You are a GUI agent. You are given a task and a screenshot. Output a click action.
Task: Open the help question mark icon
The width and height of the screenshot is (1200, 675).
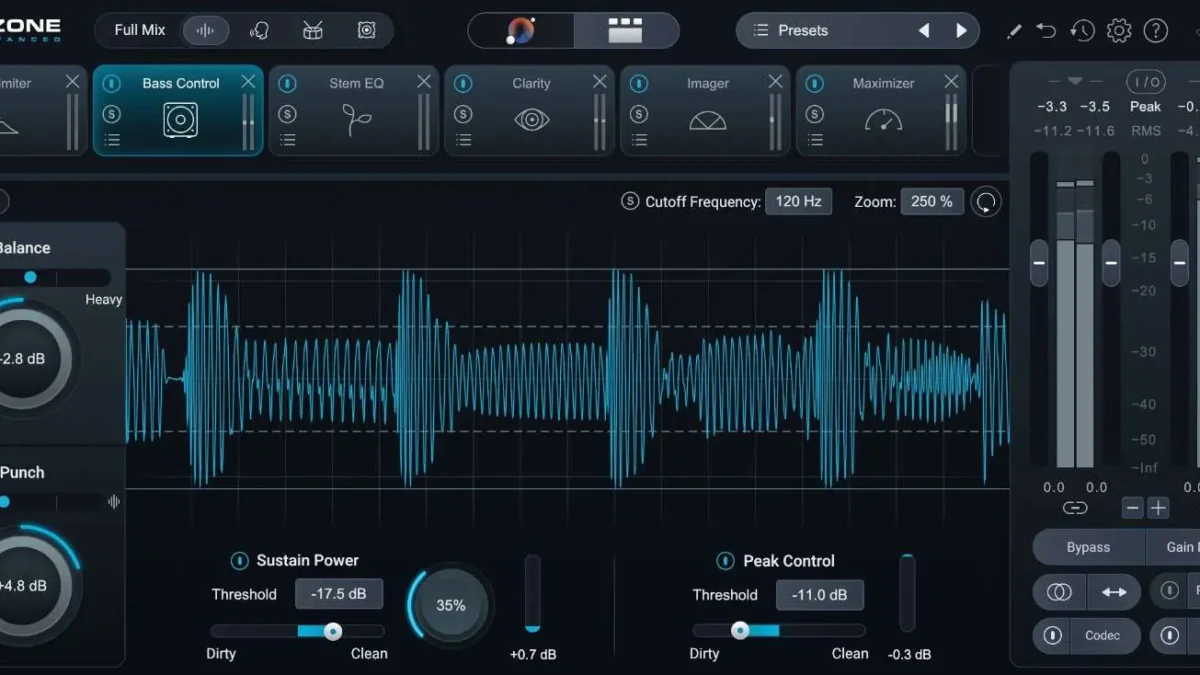pyautogui.click(x=1155, y=31)
